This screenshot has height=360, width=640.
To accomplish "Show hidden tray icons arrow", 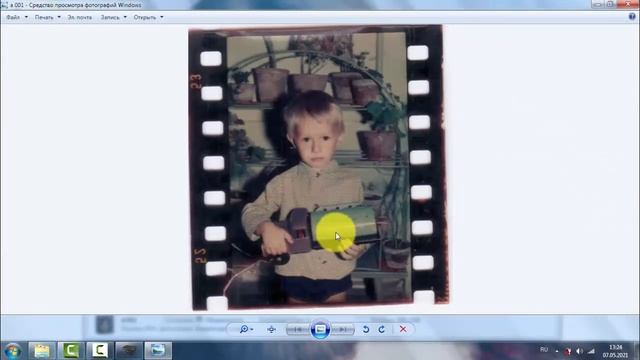I will 557,351.
